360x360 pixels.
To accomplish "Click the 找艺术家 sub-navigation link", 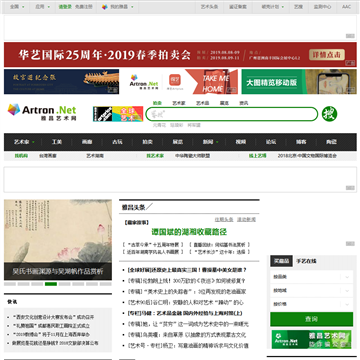I will (x=155, y=156).
